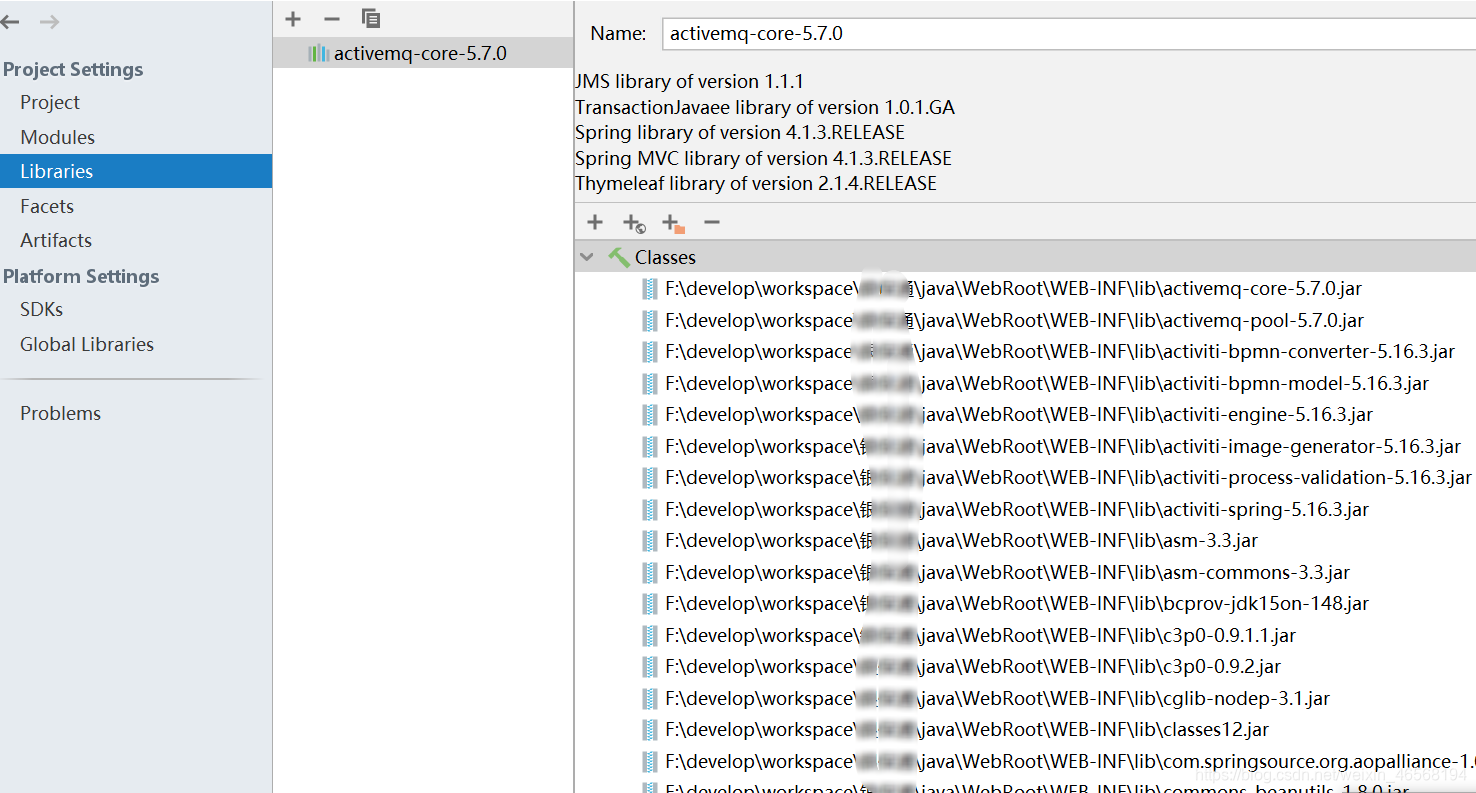The height and width of the screenshot is (793, 1476).
Task: Click jar icon of activiti-bpmn-model jar
Action: coord(651,384)
